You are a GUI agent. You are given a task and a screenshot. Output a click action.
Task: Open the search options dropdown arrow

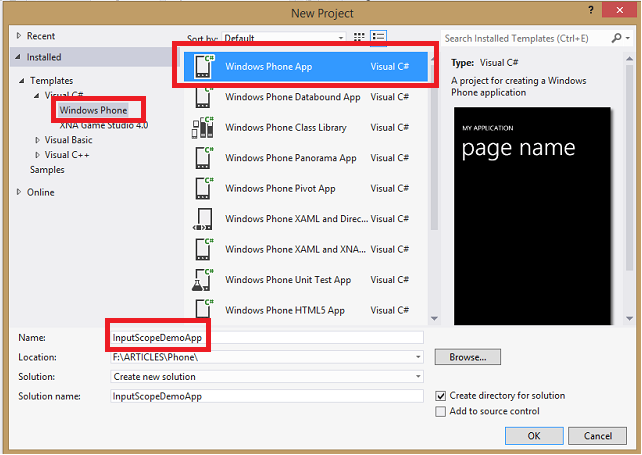628,38
